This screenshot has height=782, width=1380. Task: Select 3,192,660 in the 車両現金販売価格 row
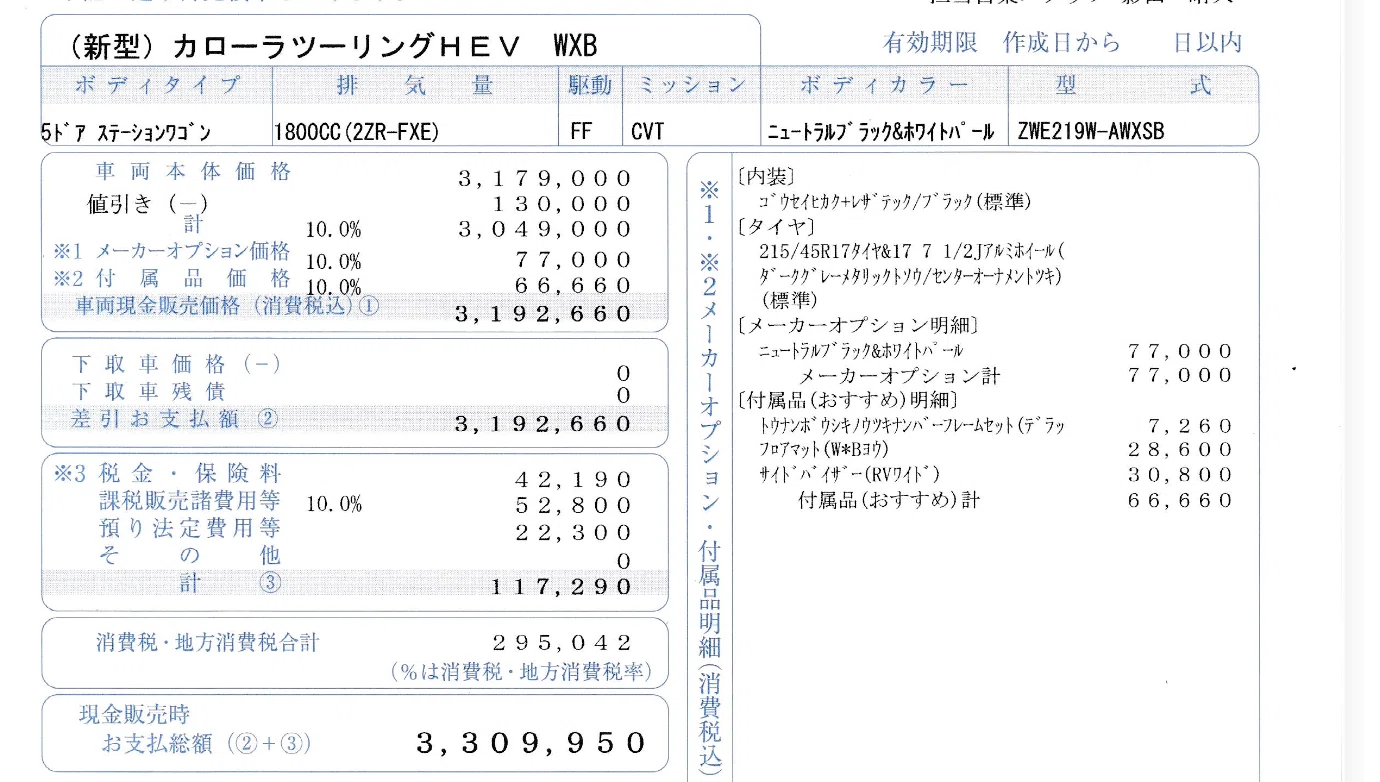[544, 314]
